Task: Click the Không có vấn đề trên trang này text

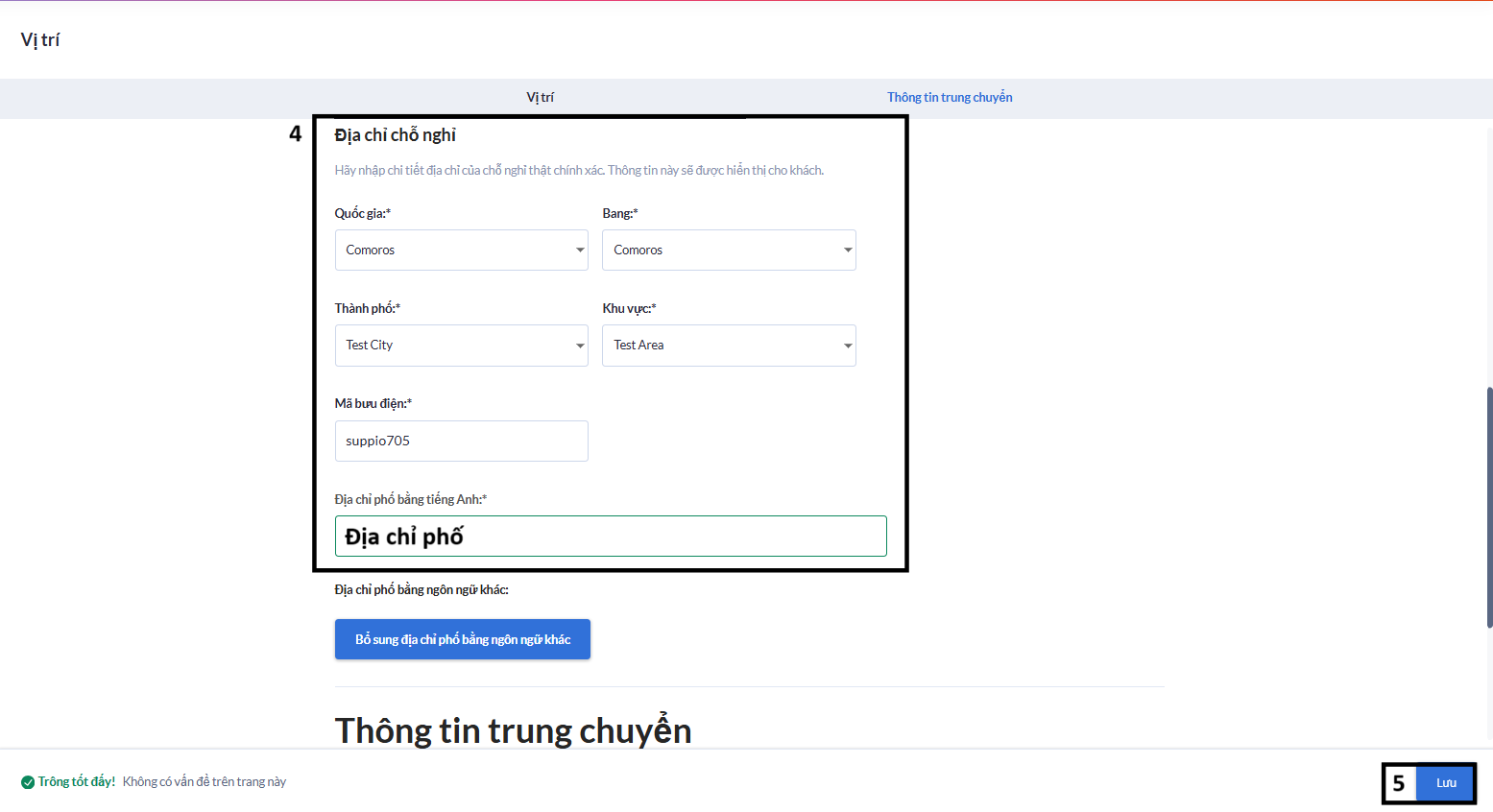Action: 205,781
